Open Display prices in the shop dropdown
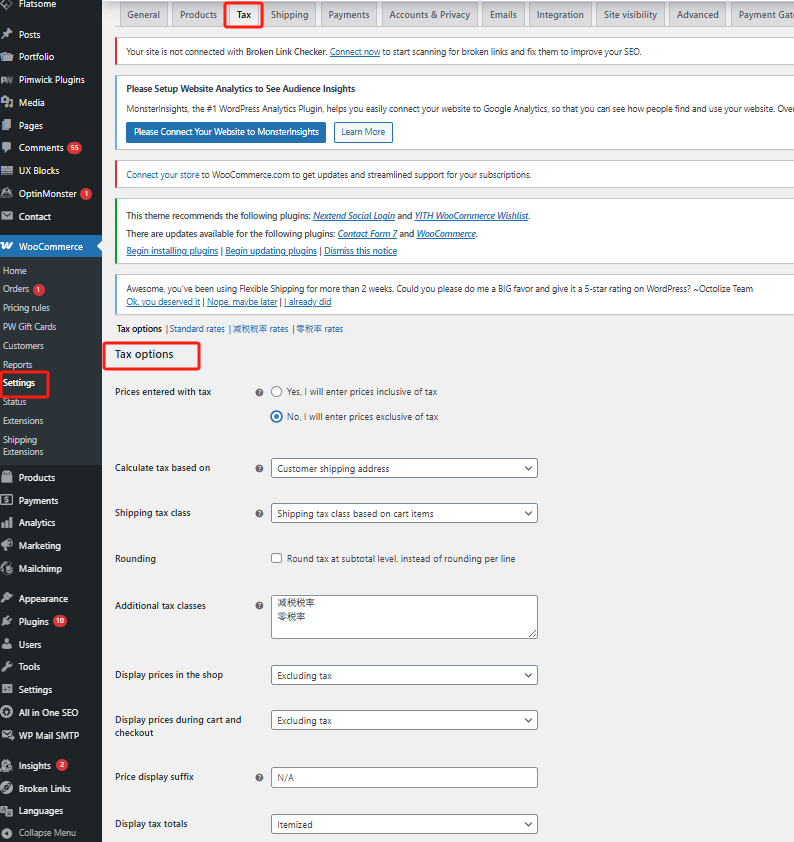 (x=404, y=675)
